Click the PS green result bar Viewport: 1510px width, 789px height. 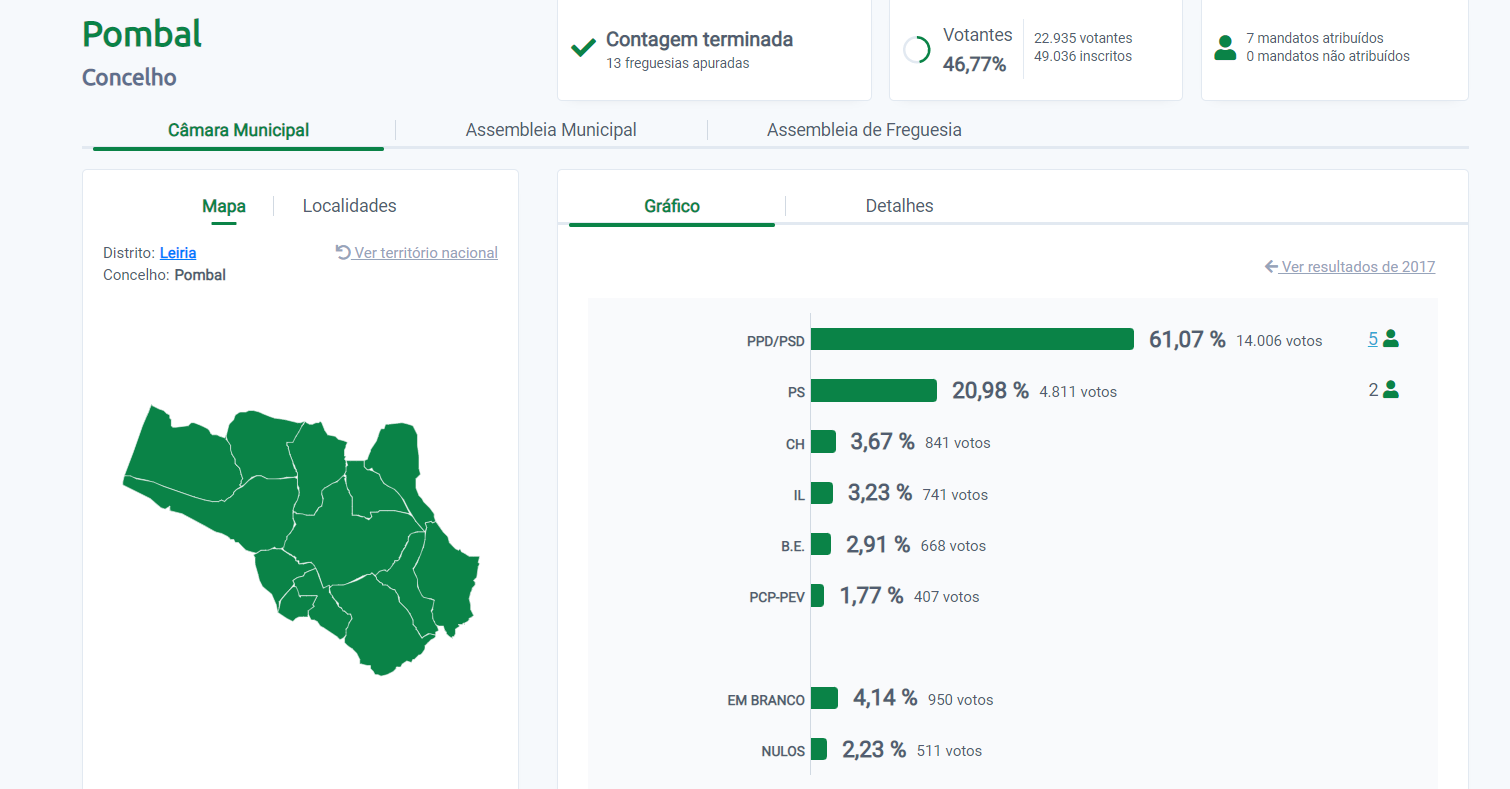tap(873, 390)
